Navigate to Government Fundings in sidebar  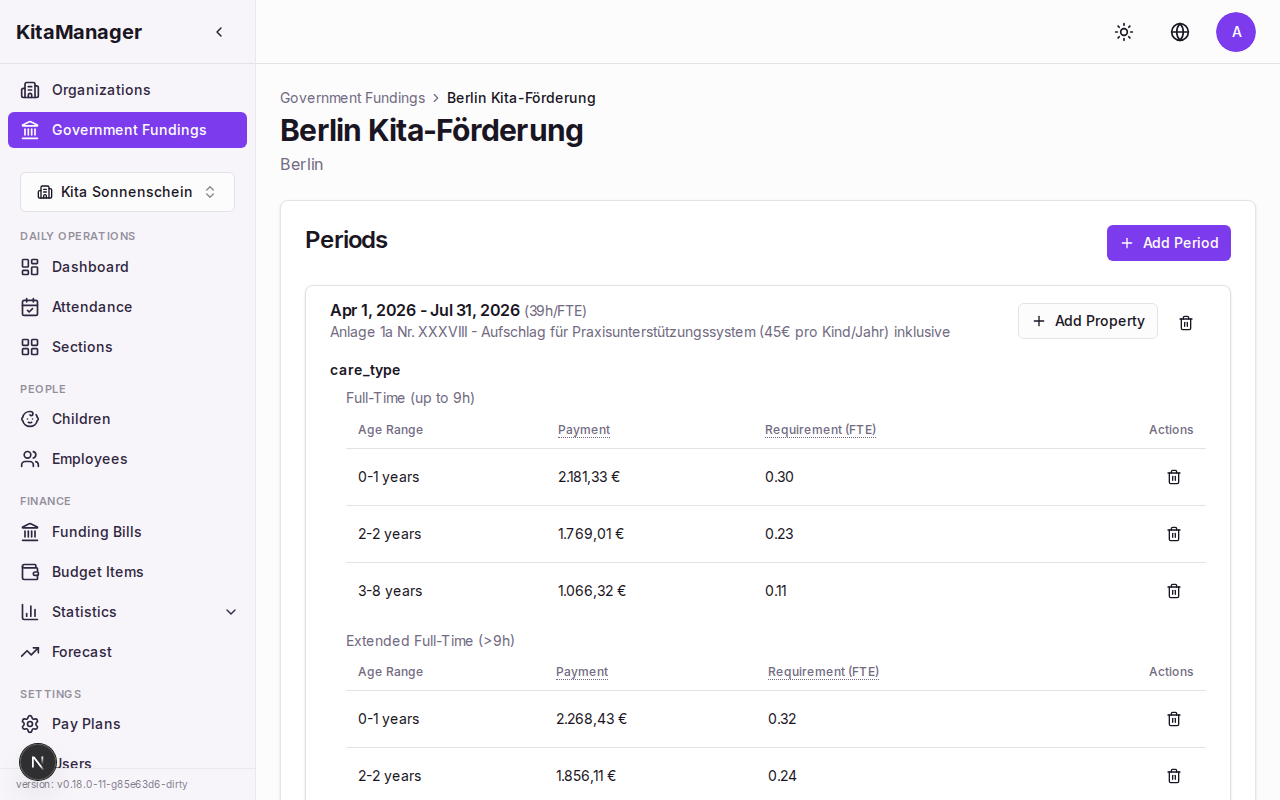[x=127, y=130]
